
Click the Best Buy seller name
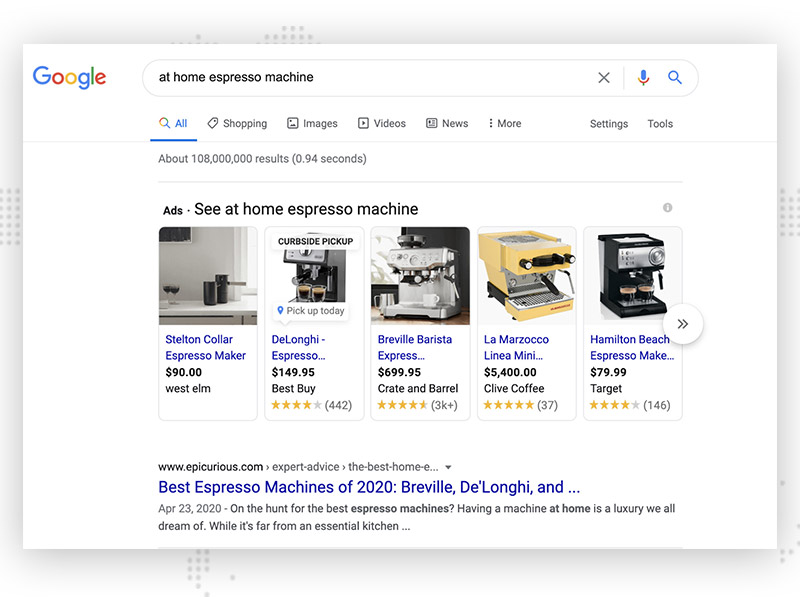point(293,389)
